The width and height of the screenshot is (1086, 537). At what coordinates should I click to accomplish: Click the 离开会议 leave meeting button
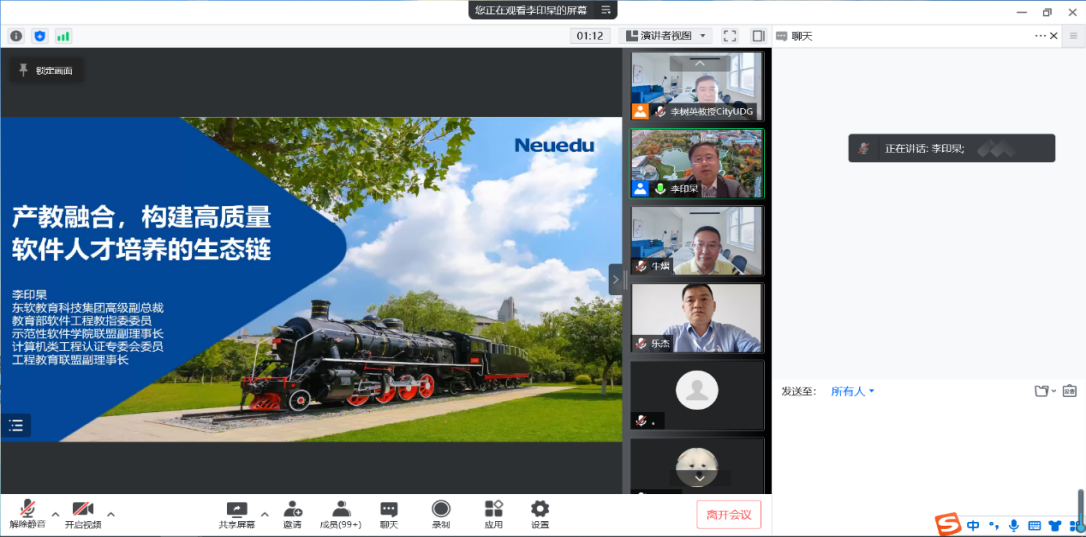(729, 514)
